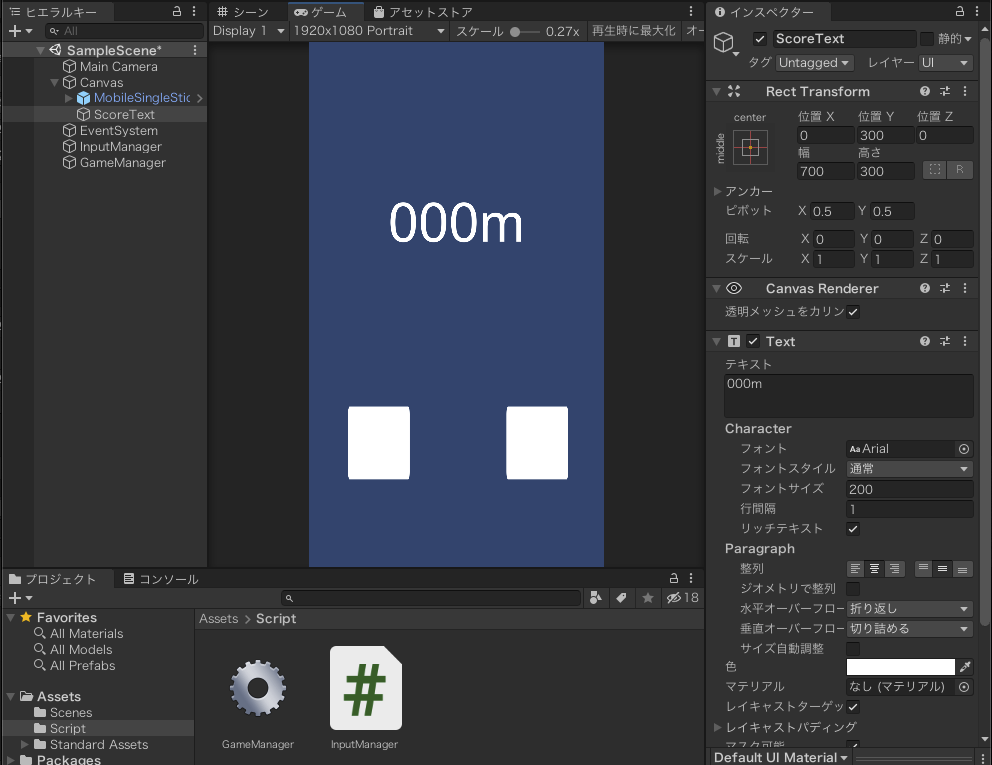Click the white 色 color swatch
The height and width of the screenshot is (765, 992).
[x=900, y=667]
